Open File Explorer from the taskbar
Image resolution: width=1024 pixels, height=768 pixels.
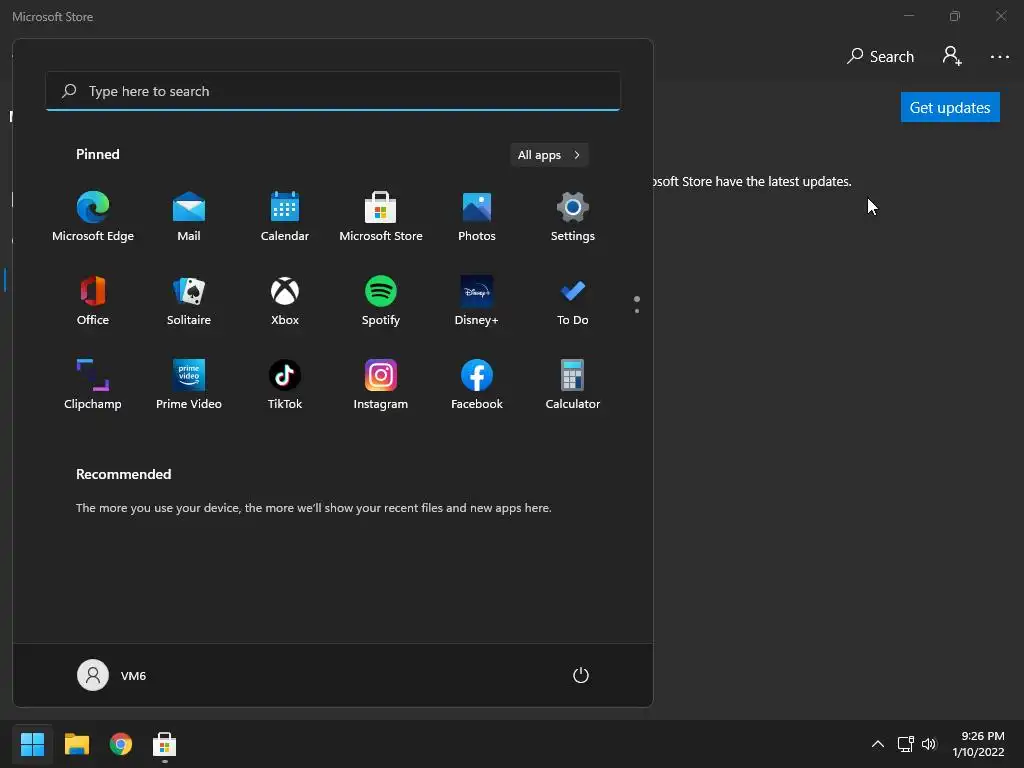[76, 744]
